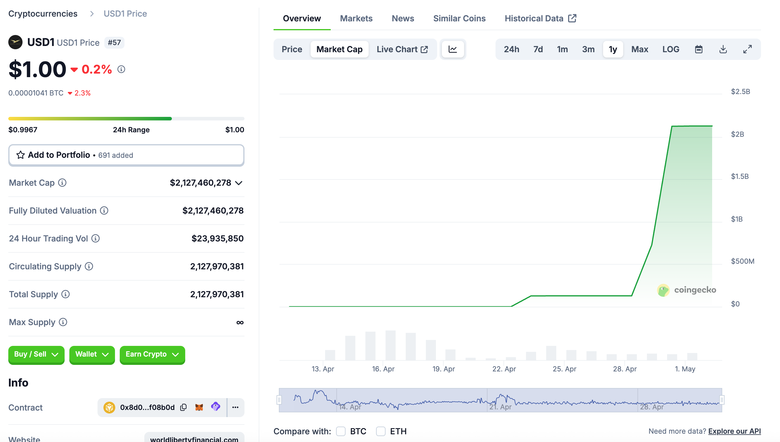The height and width of the screenshot is (442, 780).
Task: Click the purple diamond icon next to contract
Action: [x=215, y=407]
